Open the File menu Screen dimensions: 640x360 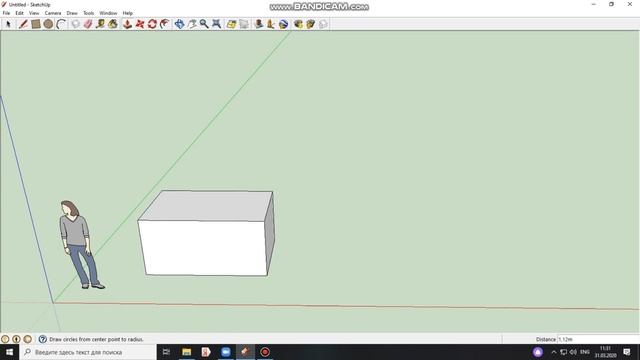[x=6, y=13]
